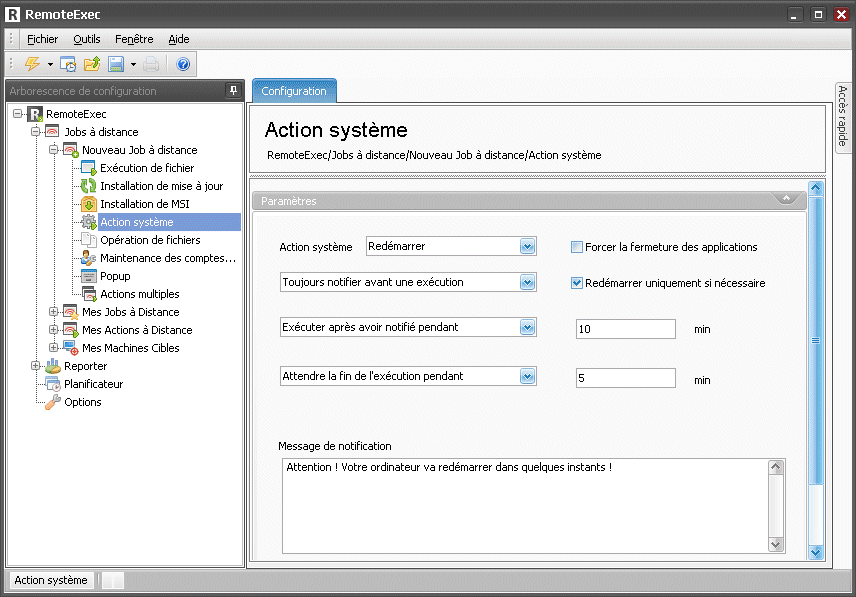This screenshot has height=597, width=856.
Task: Click the Mes Machines Cibles icon
Action: point(71,348)
